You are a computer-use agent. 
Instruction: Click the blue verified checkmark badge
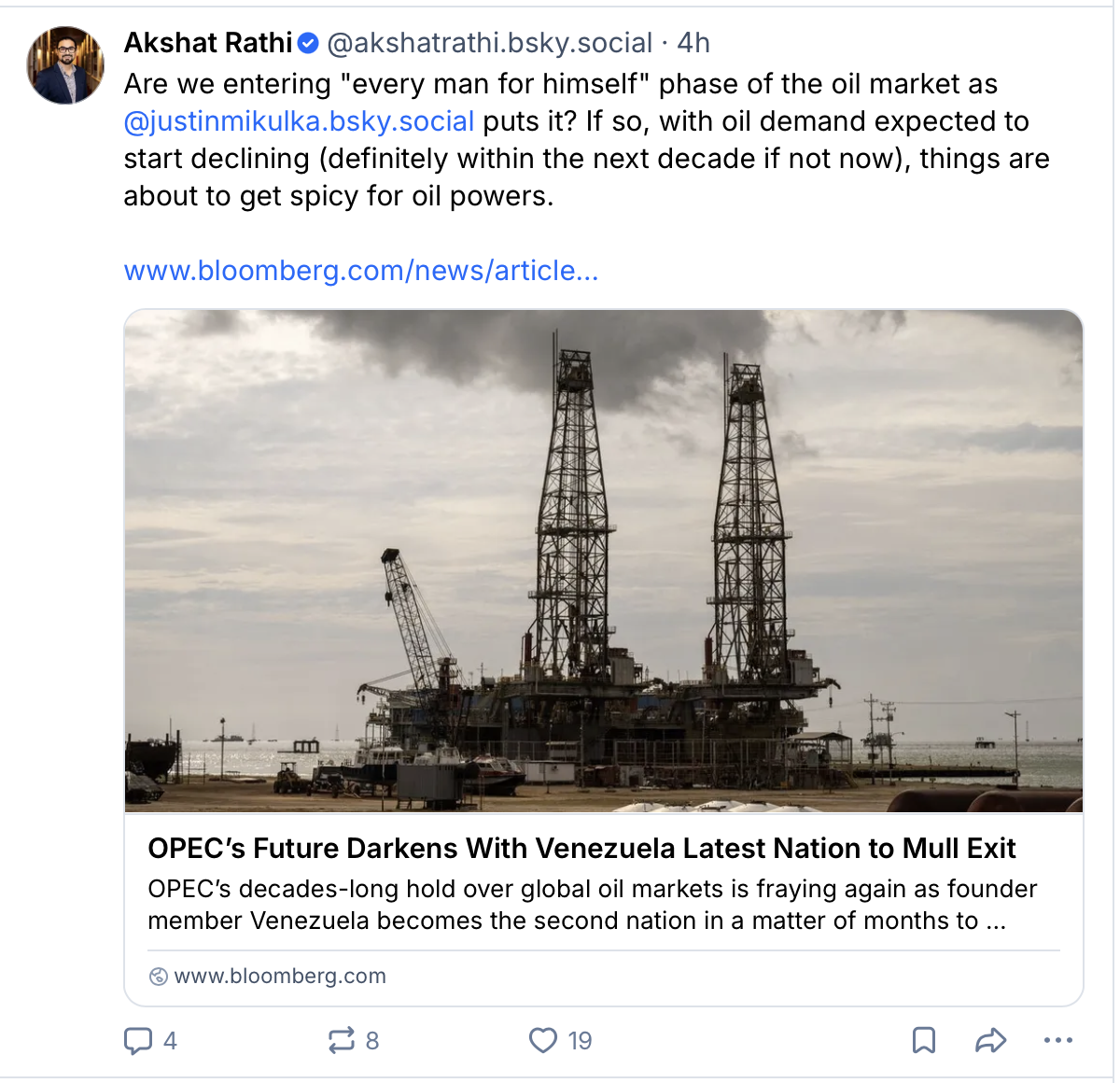(308, 43)
